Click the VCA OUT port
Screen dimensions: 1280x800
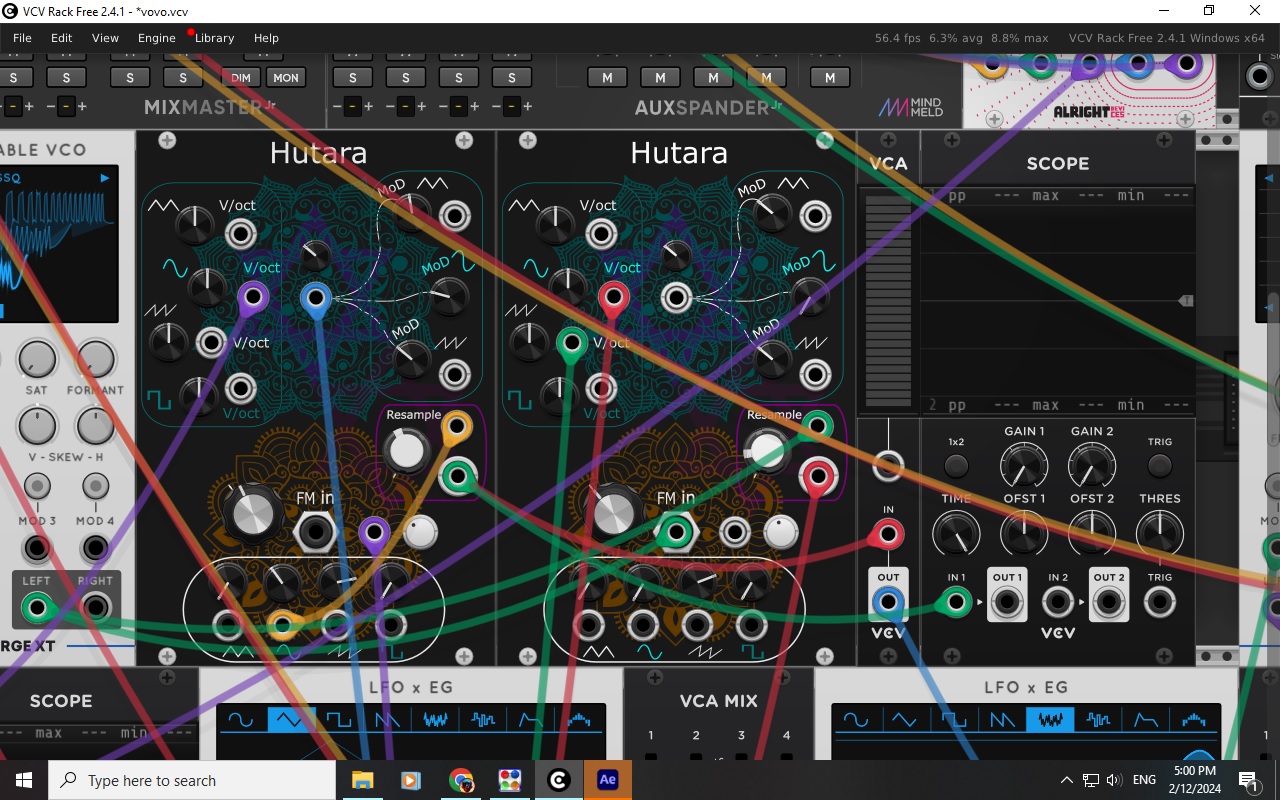coord(888,602)
